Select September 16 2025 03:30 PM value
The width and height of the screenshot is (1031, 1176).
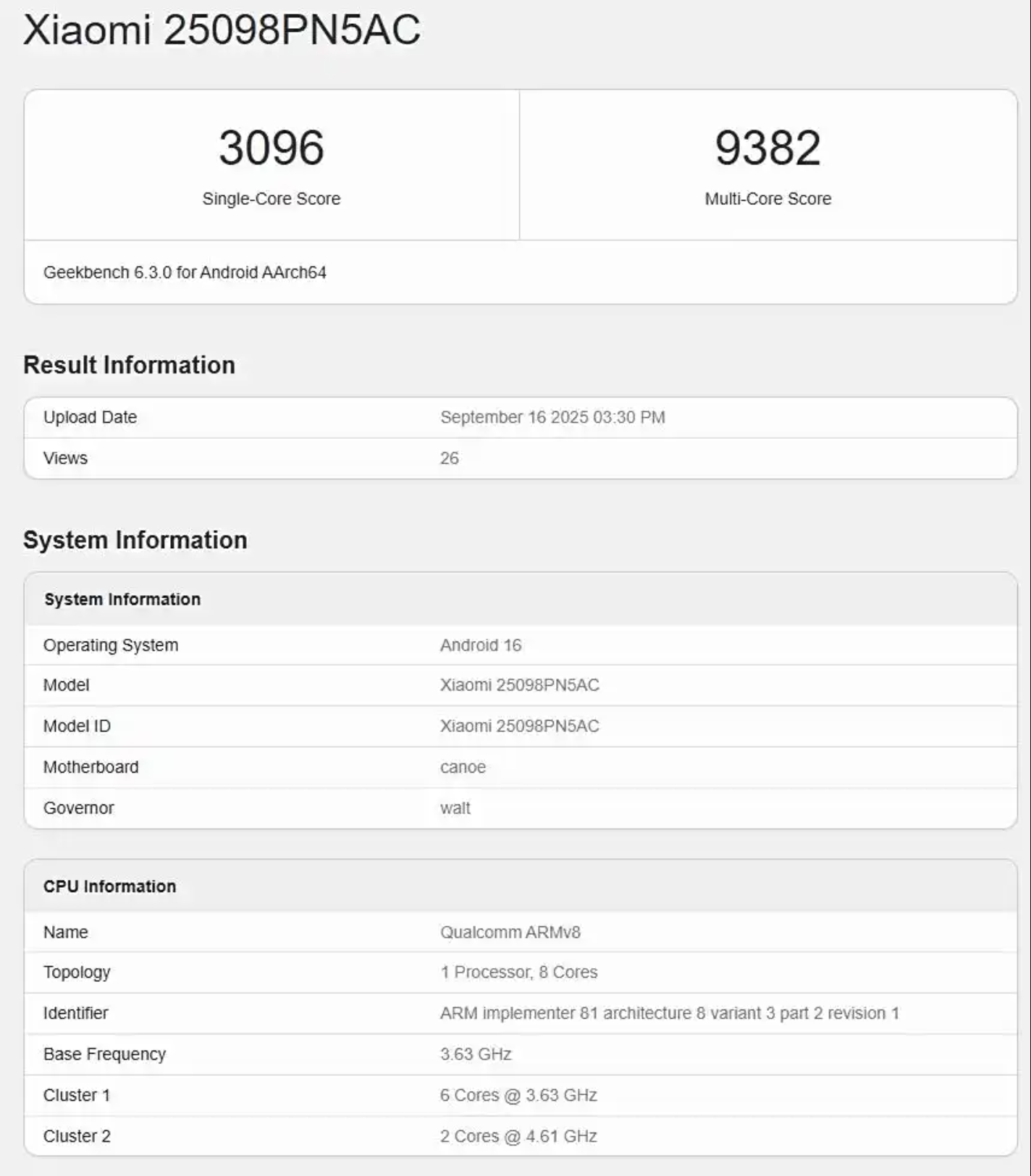click(552, 417)
